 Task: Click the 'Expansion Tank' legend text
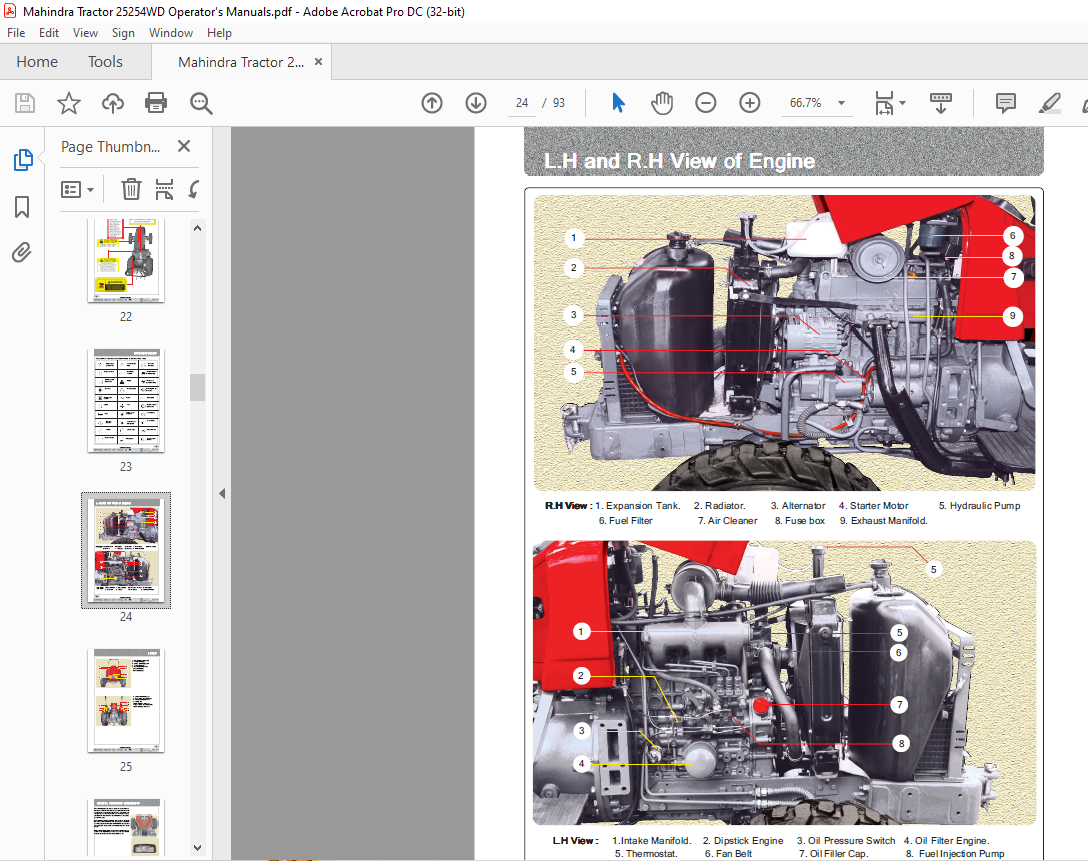tap(643, 506)
